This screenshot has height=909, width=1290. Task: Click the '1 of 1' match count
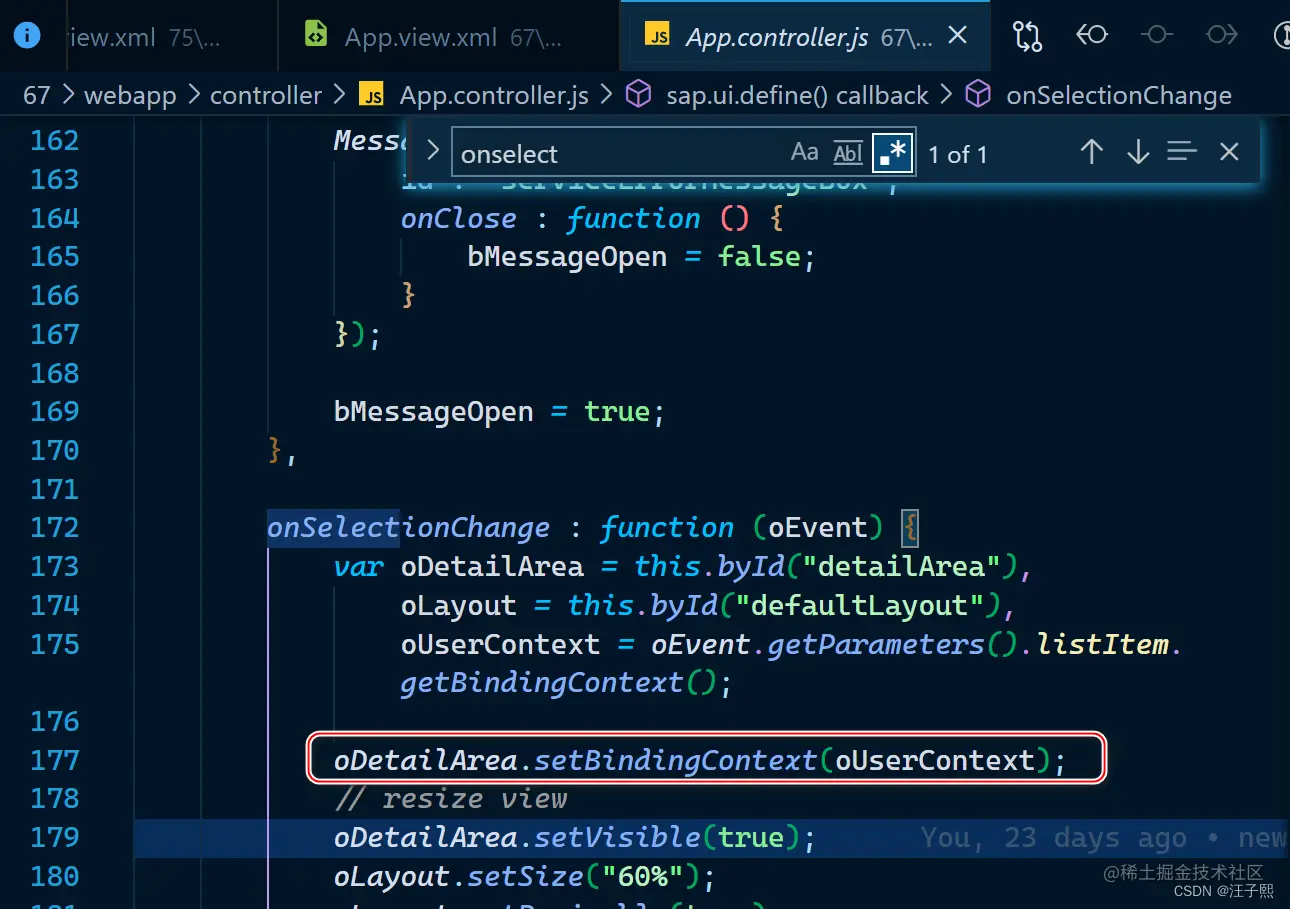tap(957, 154)
